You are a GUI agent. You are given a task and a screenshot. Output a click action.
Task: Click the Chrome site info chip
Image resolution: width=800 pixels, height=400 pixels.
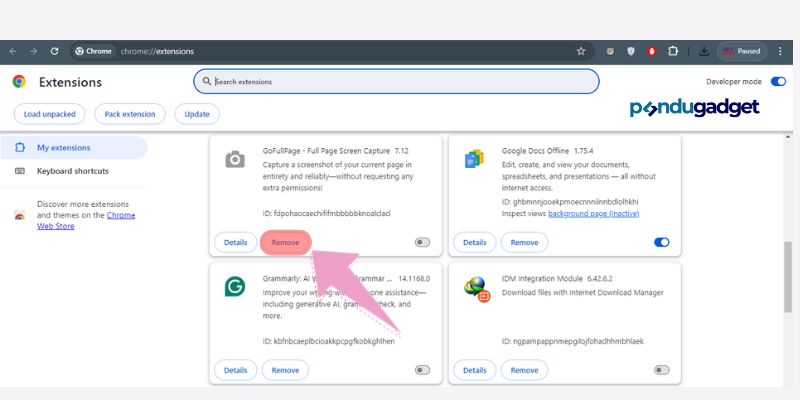[x=93, y=51]
